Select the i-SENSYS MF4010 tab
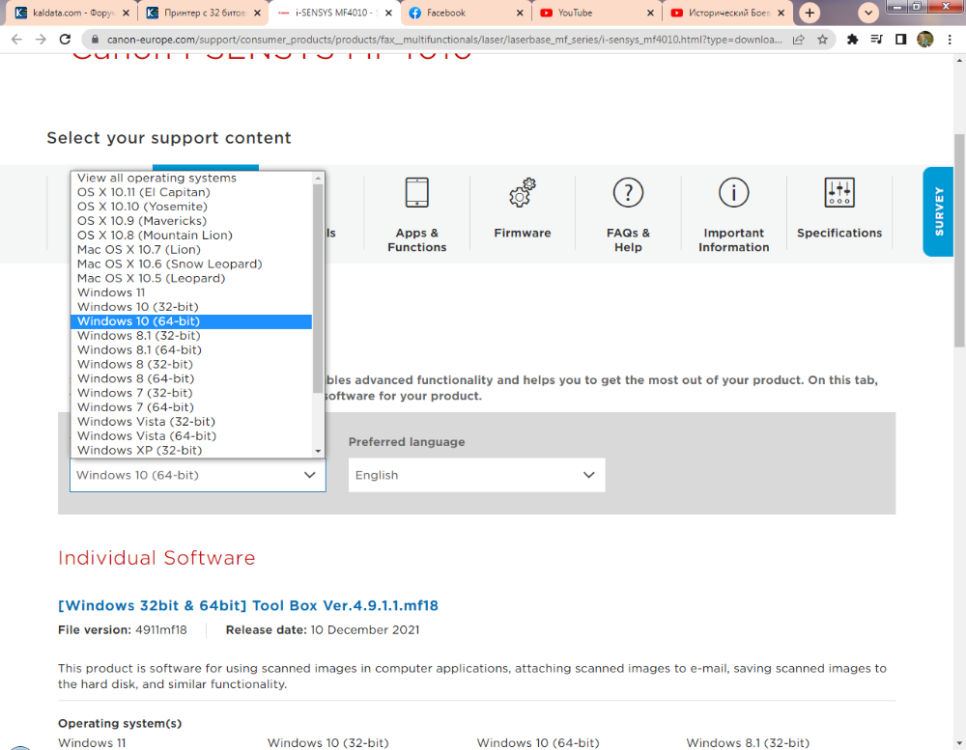 point(334,12)
